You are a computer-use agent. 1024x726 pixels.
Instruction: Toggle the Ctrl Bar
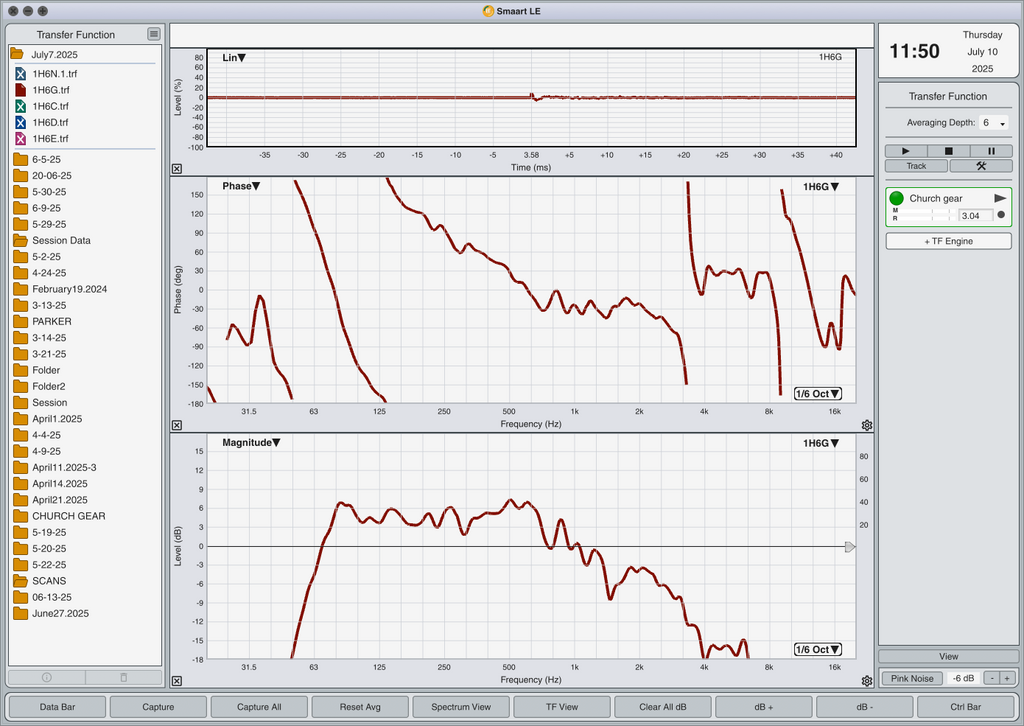click(x=965, y=706)
